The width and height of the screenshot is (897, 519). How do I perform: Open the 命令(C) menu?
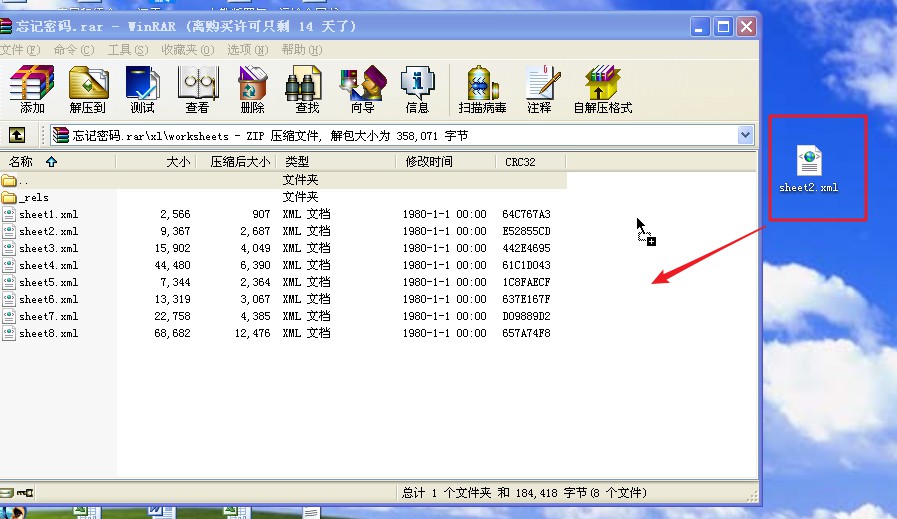[x=74, y=50]
